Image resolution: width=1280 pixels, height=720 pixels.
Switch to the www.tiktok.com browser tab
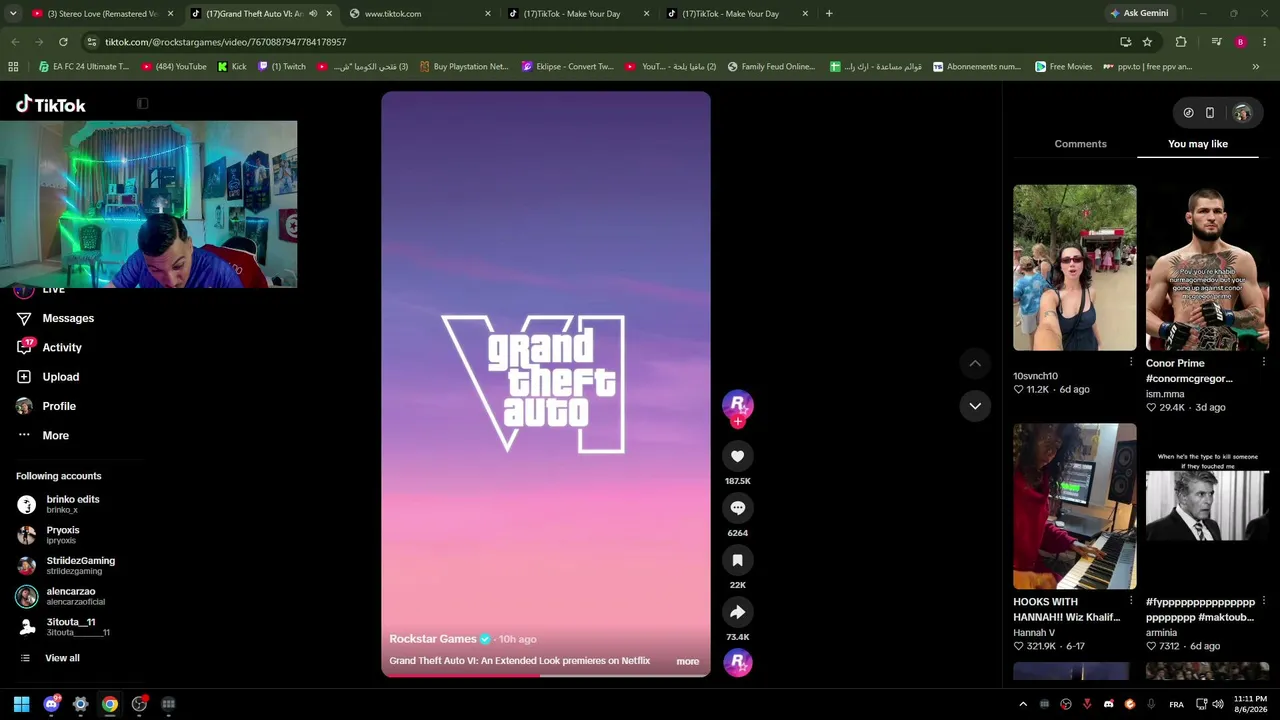(420, 14)
